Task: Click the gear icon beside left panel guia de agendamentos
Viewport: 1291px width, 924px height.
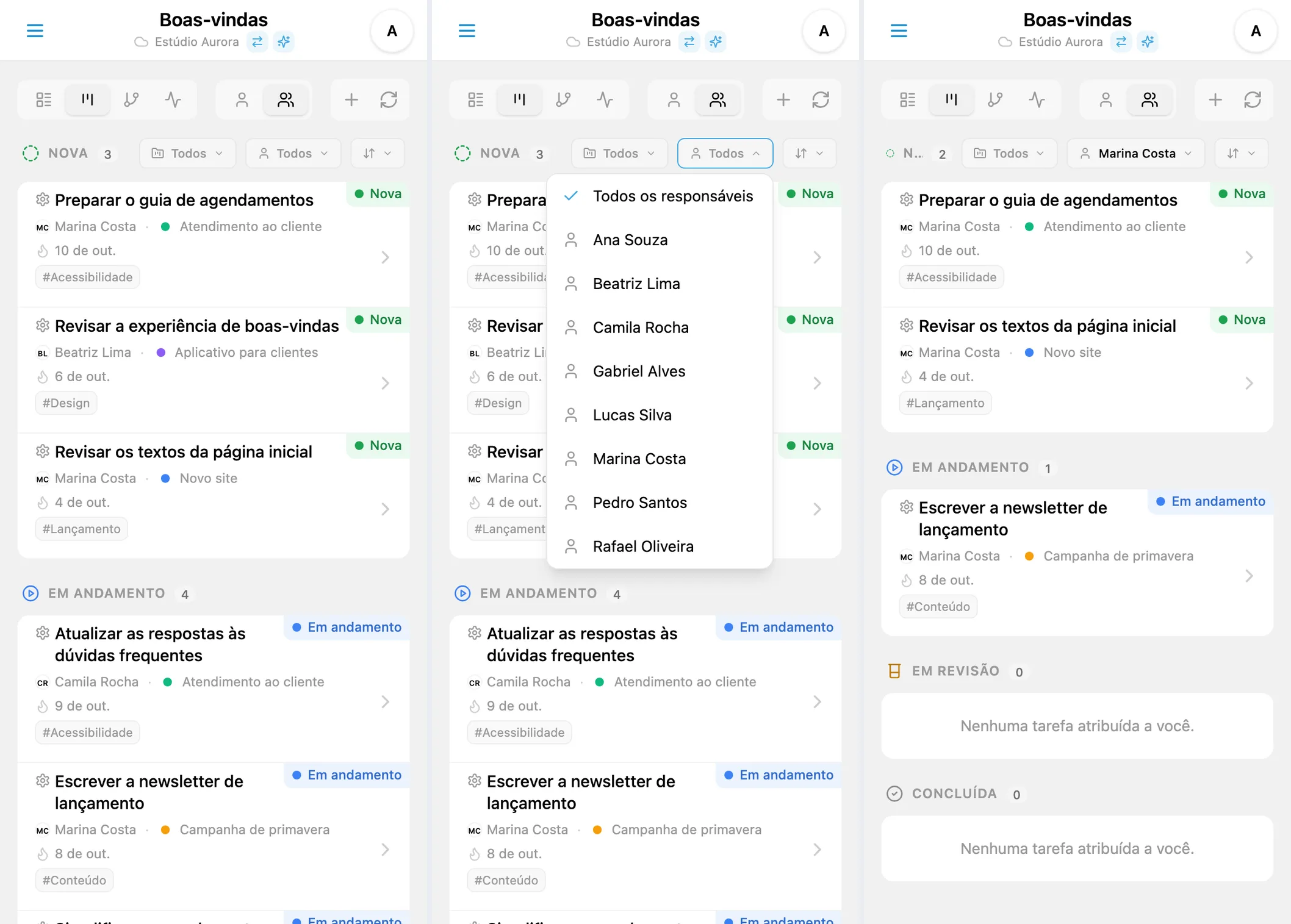Action: click(x=42, y=199)
